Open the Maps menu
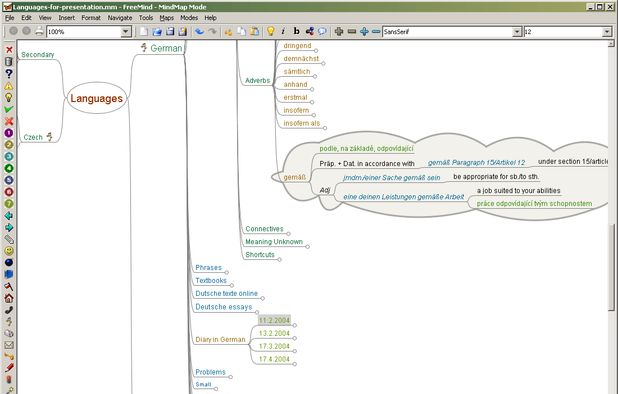 click(166, 18)
